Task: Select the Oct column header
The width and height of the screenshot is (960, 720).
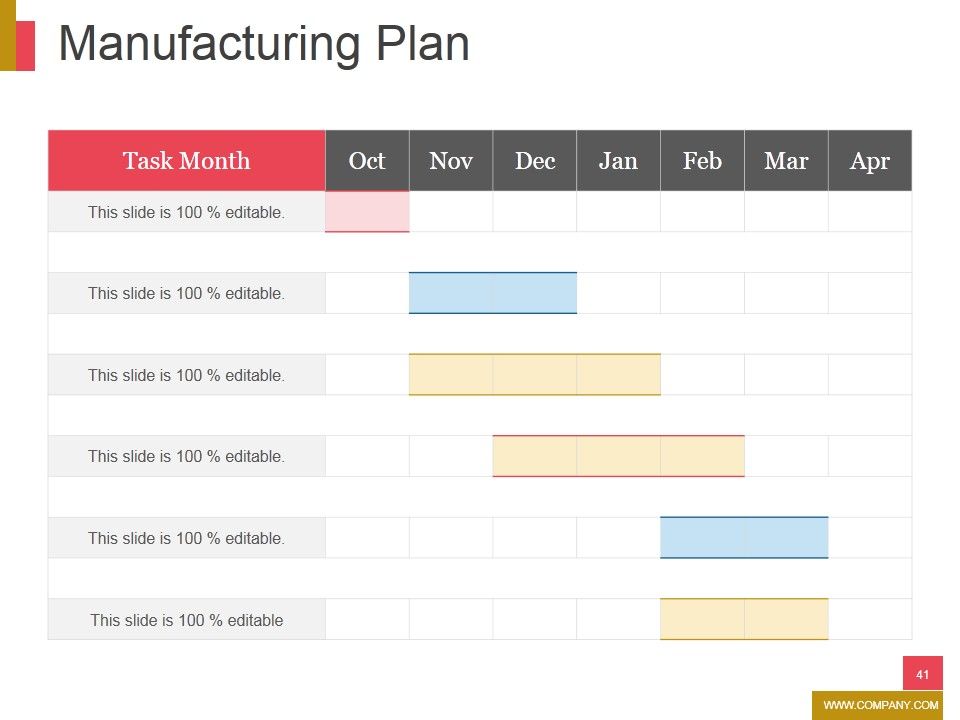Action: point(367,160)
